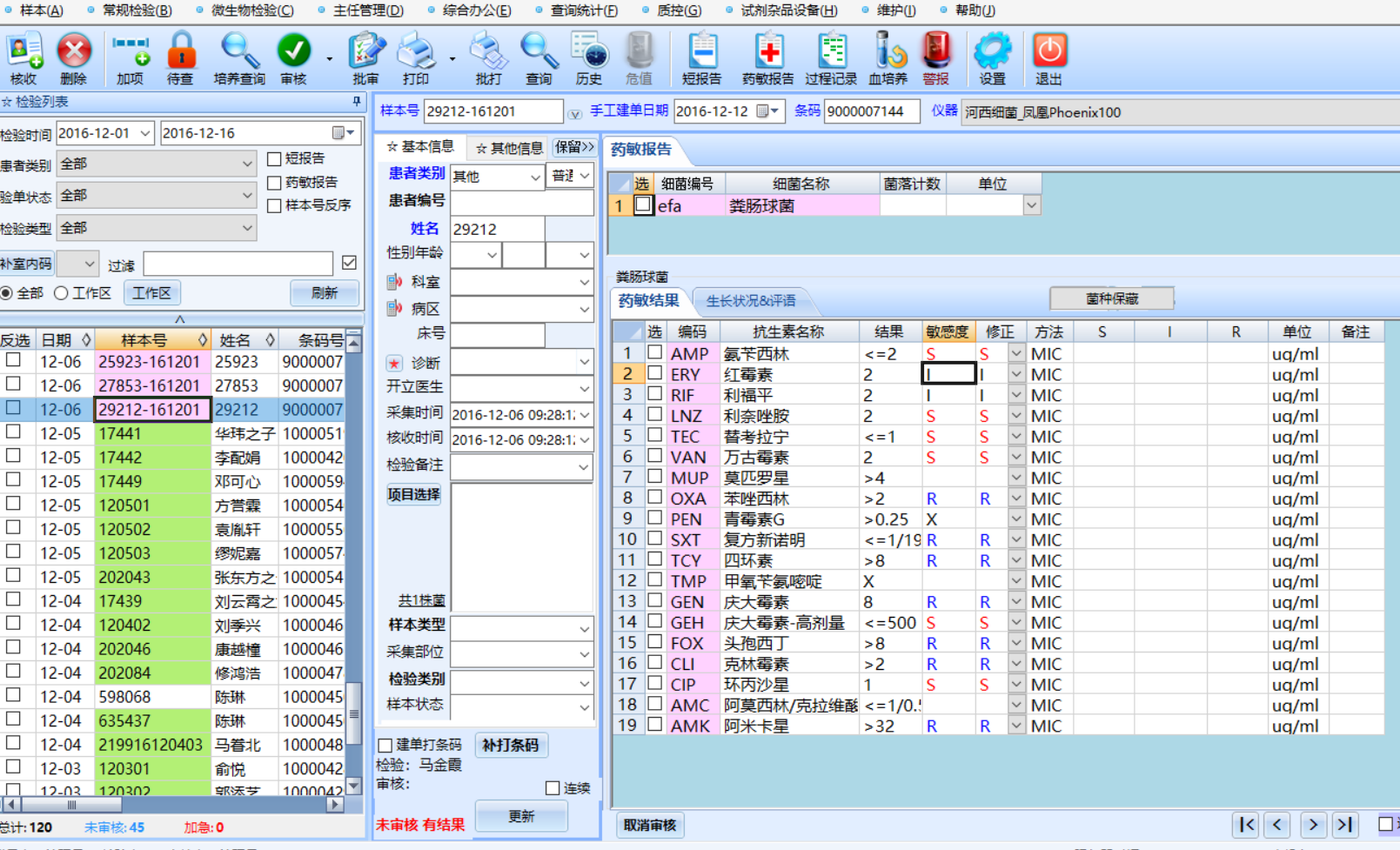Select the 工作区 radio button
The image size is (1400, 850).
[61, 293]
